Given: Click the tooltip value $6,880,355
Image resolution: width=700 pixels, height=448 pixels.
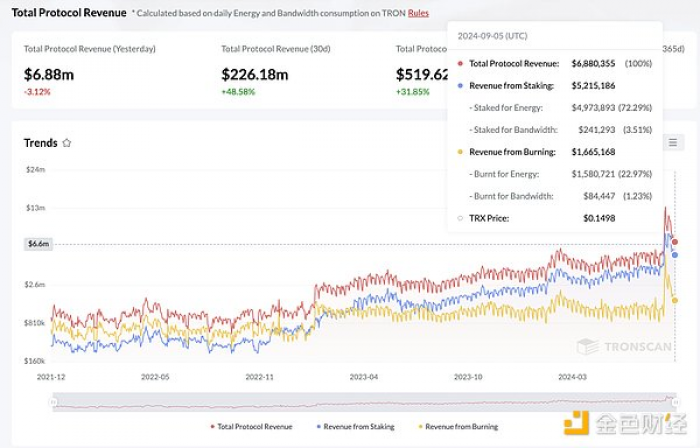Looking at the screenshot, I should pyautogui.click(x=593, y=64).
